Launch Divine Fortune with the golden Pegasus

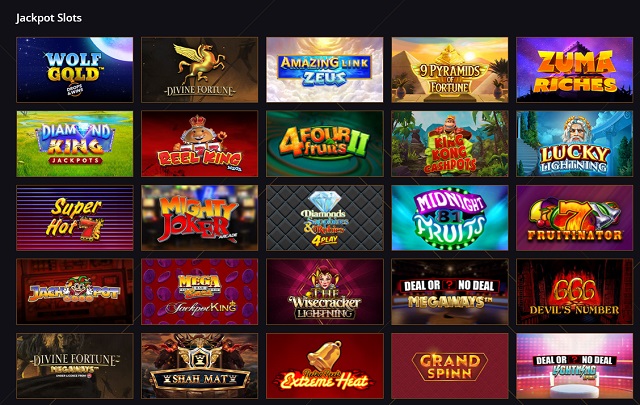(x=200, y=70)
